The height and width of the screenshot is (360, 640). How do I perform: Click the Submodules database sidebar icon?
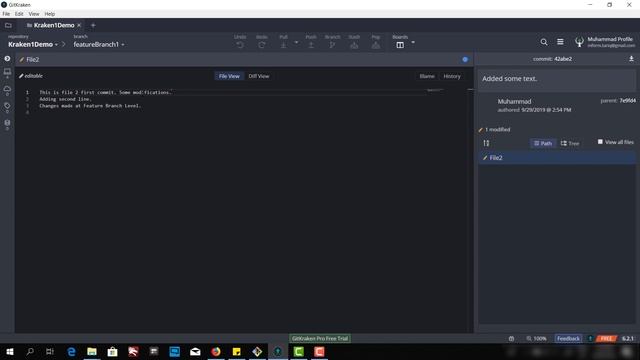(7, 122)
